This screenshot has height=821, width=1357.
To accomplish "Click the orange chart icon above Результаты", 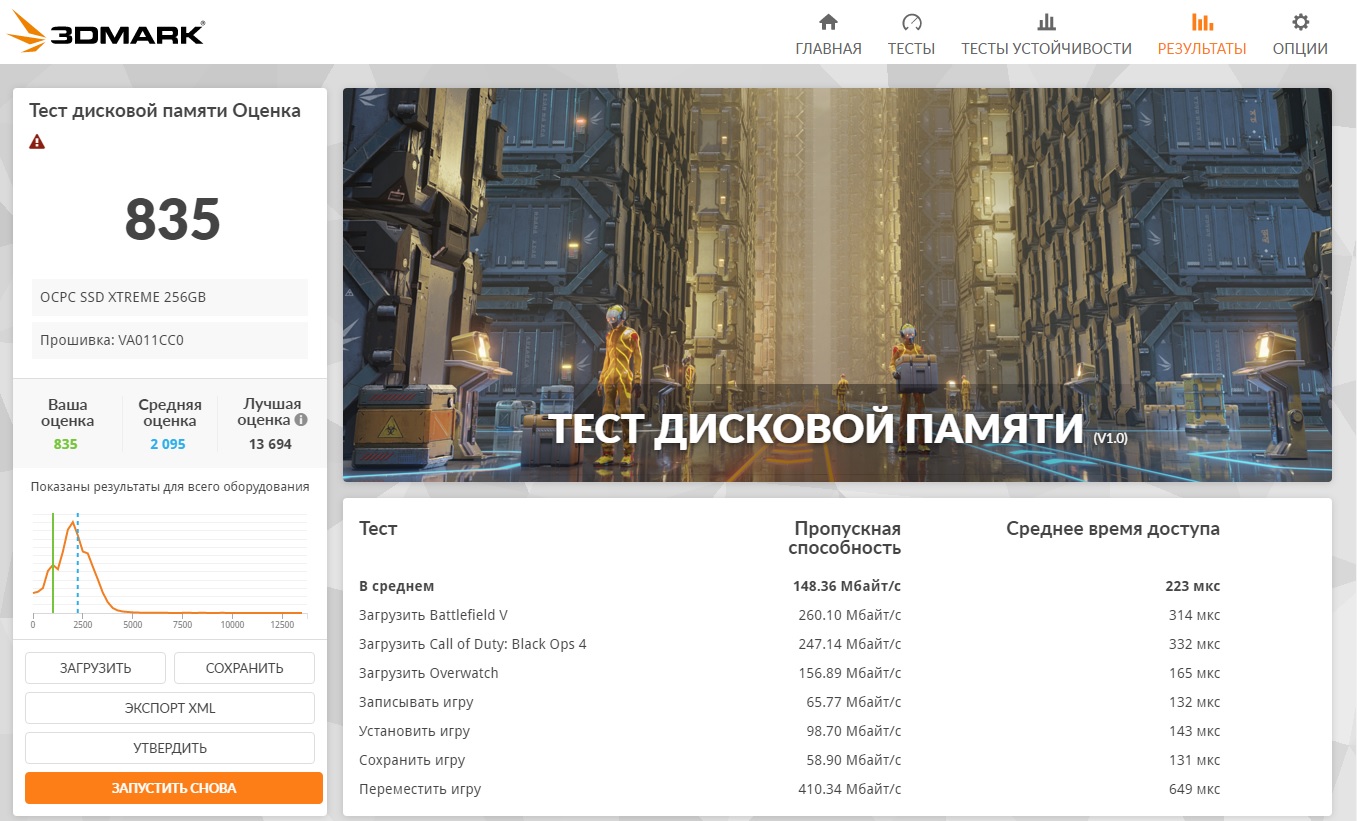I will click(1202, 22).
